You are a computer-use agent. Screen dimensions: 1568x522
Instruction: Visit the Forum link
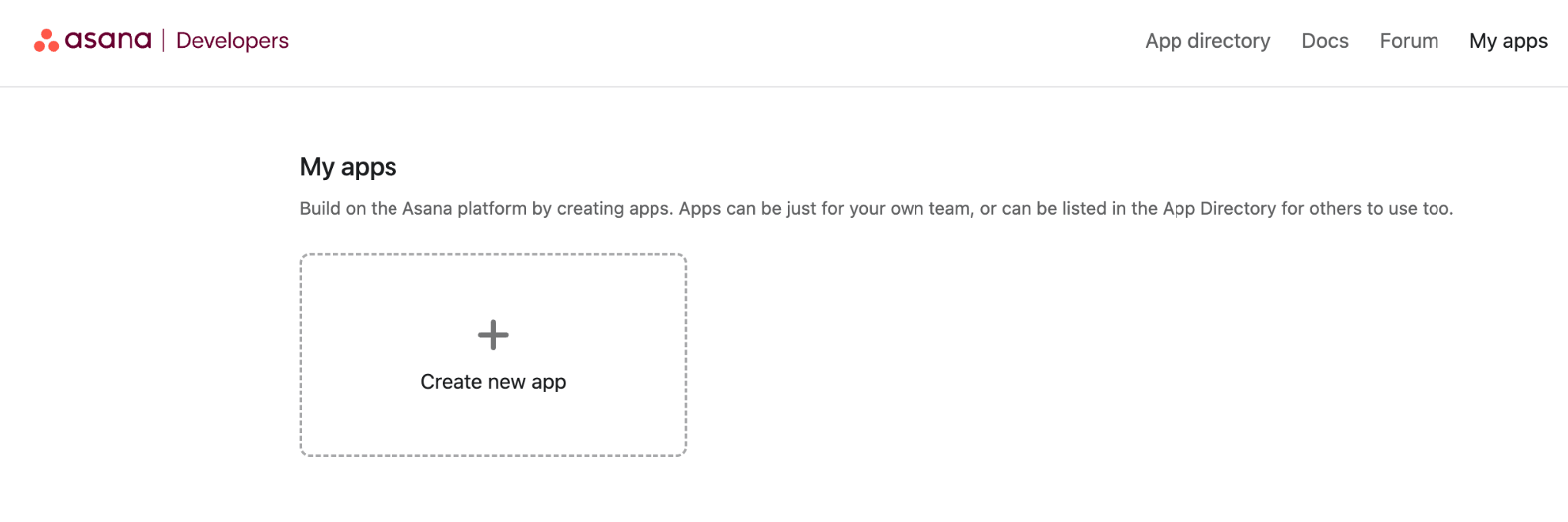pyautogui.click(x=1409, y=41)
